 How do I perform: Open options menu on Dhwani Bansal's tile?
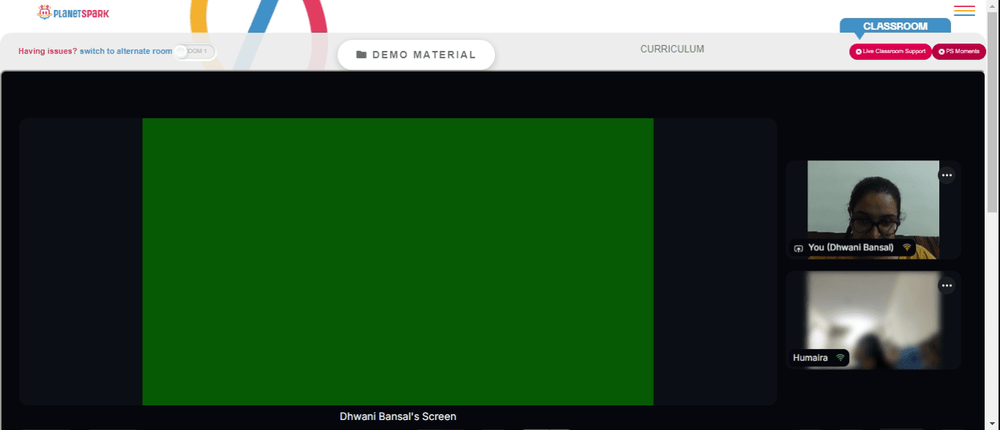point(946,175)
